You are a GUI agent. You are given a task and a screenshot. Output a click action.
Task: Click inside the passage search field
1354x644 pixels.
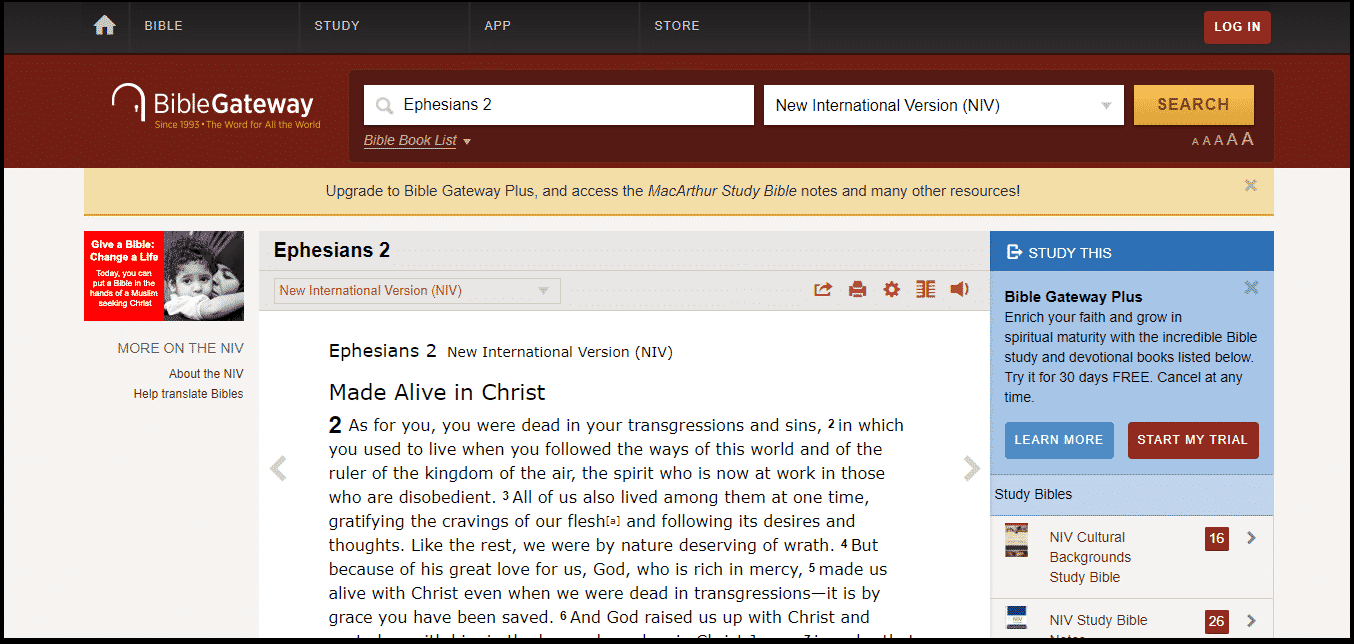[x=557, y=104]
